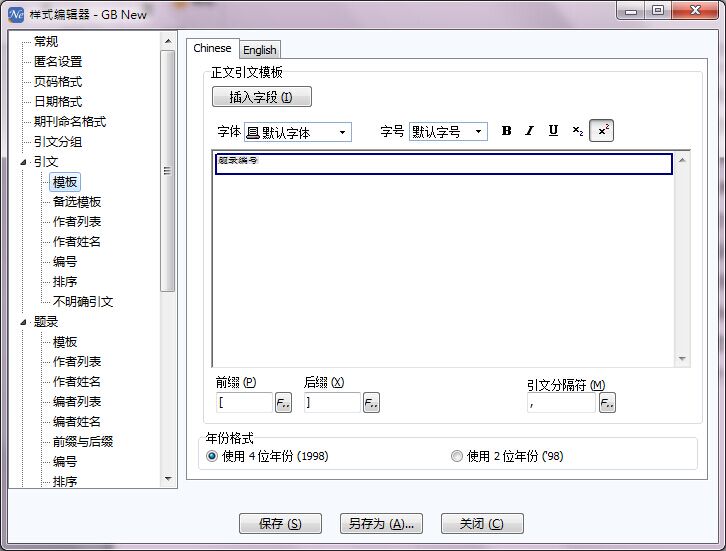The height and width of the screenshot is (551, 726).
Task: Click the 前缀 input field
Action: point(244,403)
